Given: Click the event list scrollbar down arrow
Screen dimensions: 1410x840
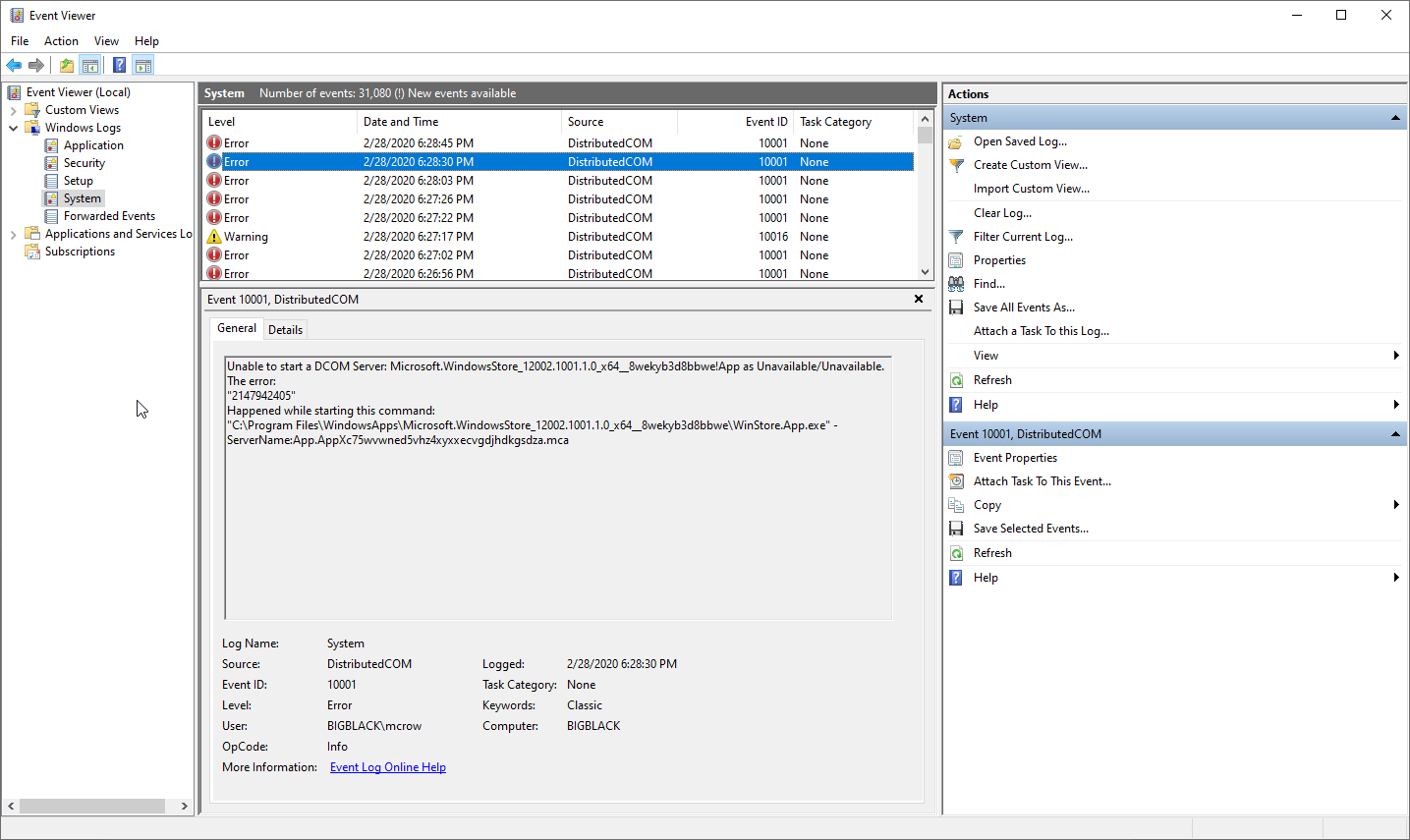Looking at the screenshot, I should pos(925,272).
